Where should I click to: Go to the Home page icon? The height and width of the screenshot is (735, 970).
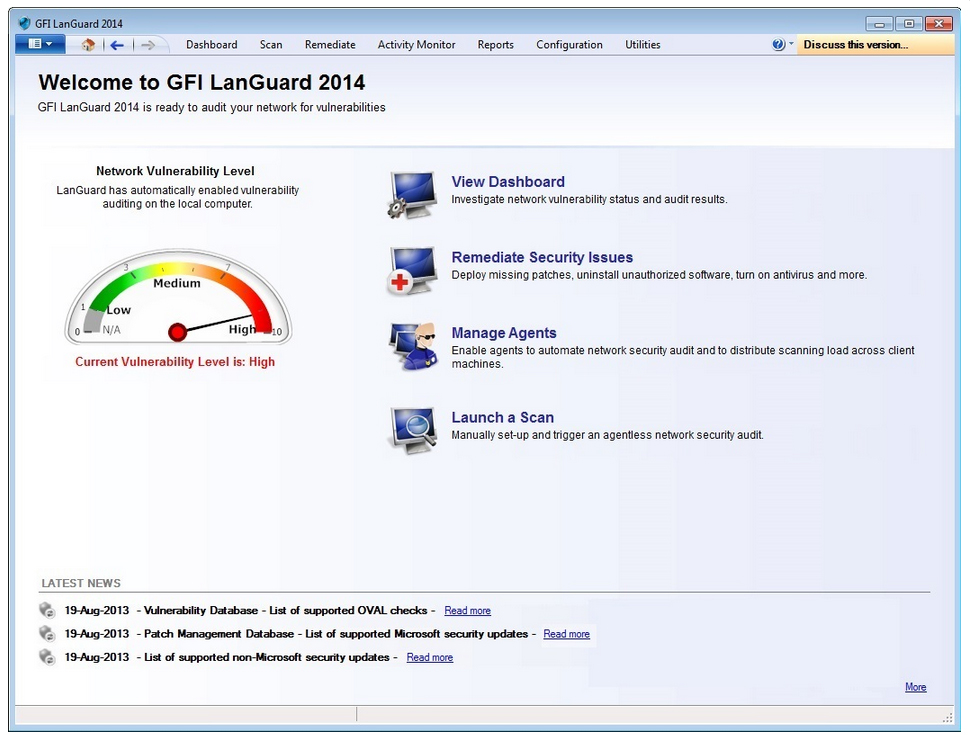(x=88, y=45)
